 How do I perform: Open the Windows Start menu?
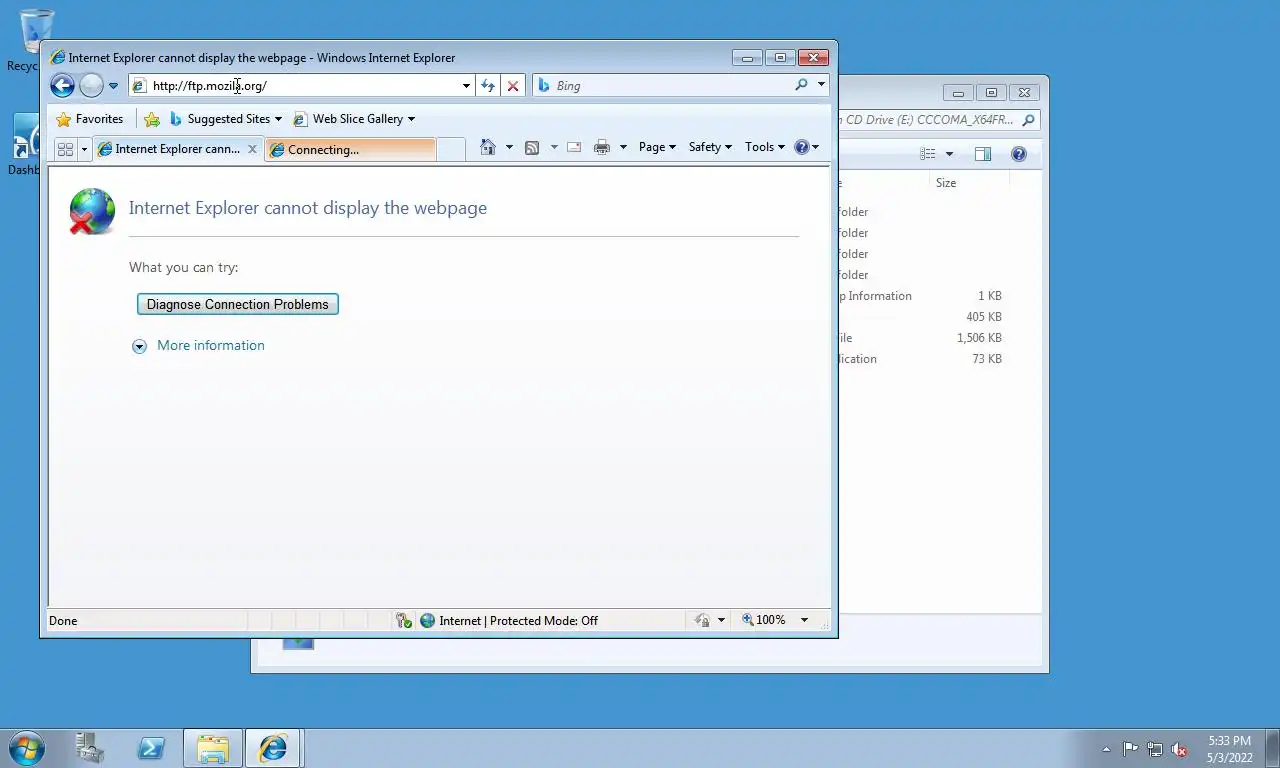(26, 748)
